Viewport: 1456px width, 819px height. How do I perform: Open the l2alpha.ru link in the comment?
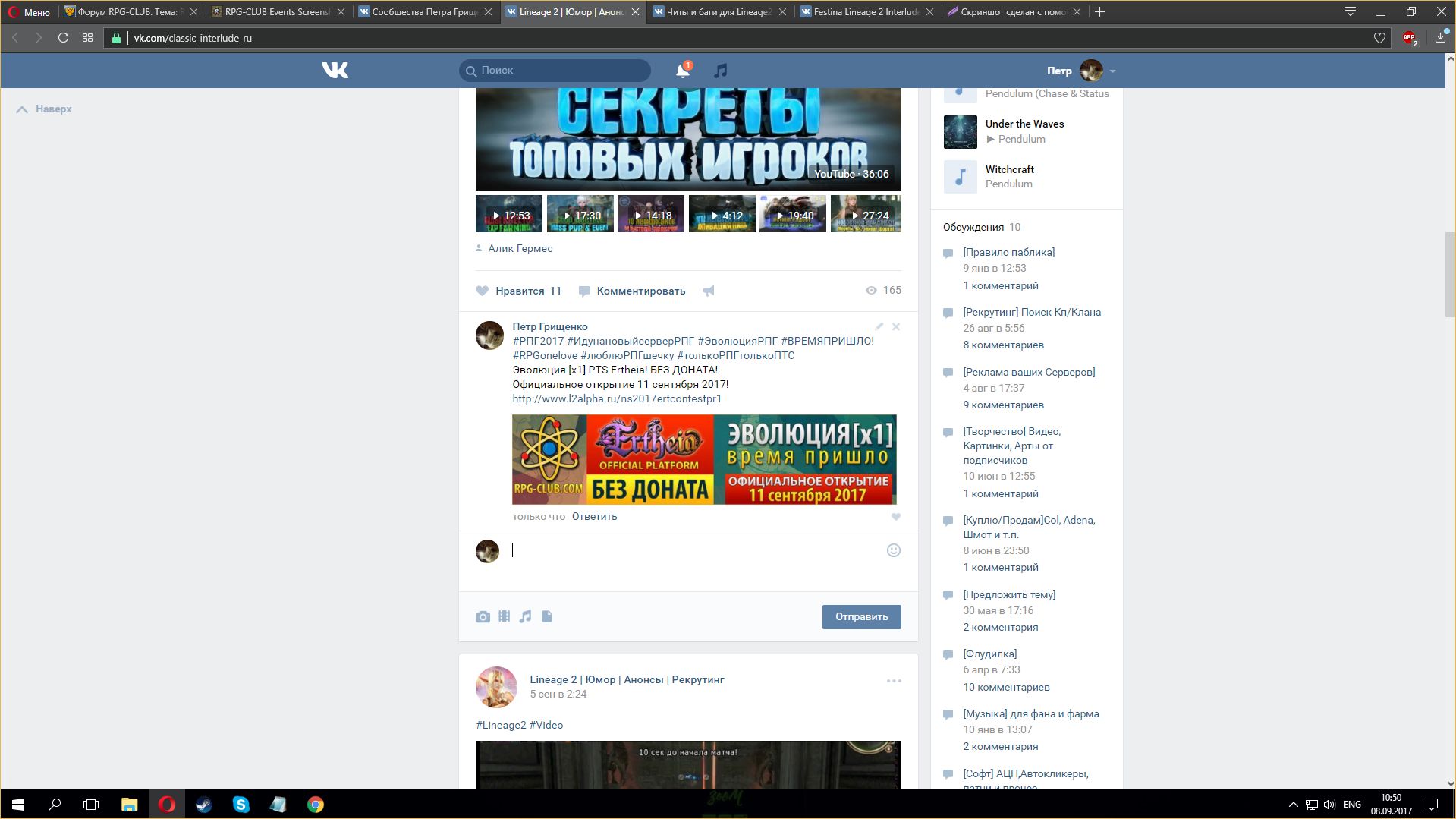pos(617,398)
